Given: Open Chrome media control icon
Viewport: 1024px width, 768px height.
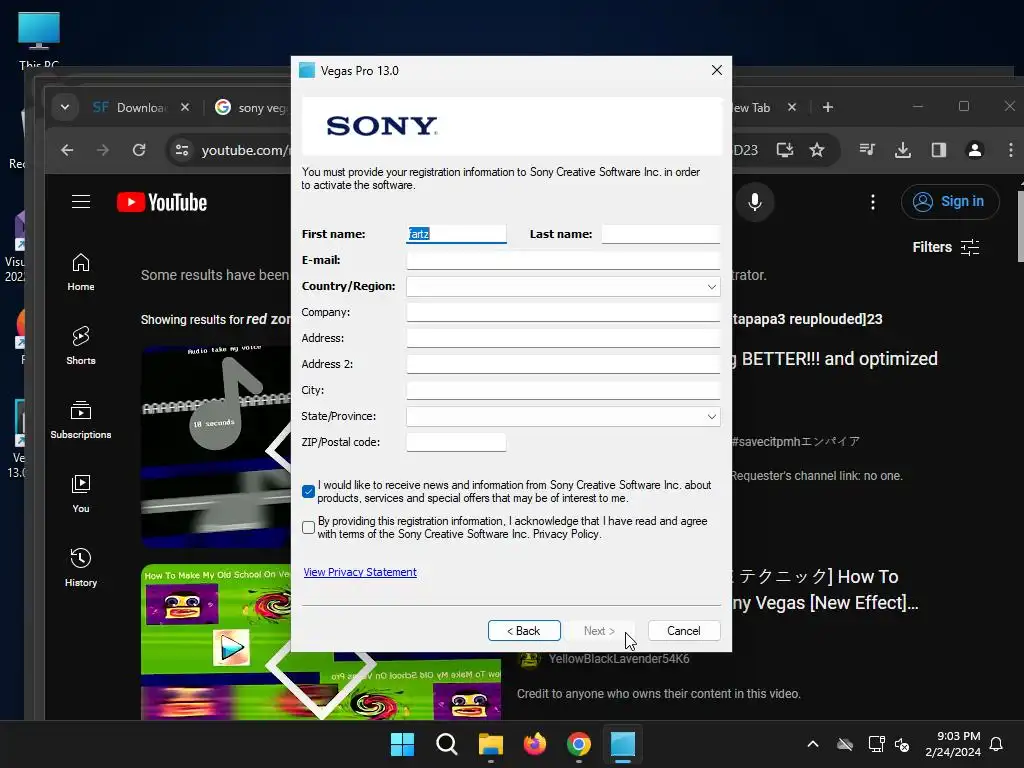Looking at the screenshot, I should (867, 150).
